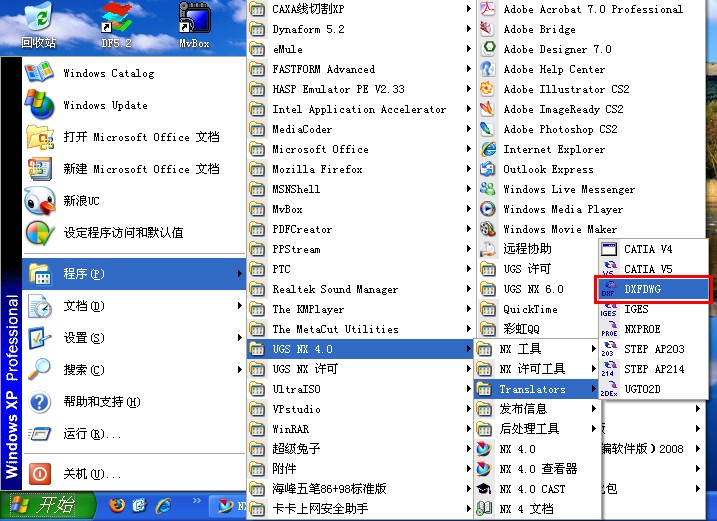The height and width of the screenshot is (521, 717).
Task: Choose NXPROE from the Translators menu
Action: click(x=654, y=329)
